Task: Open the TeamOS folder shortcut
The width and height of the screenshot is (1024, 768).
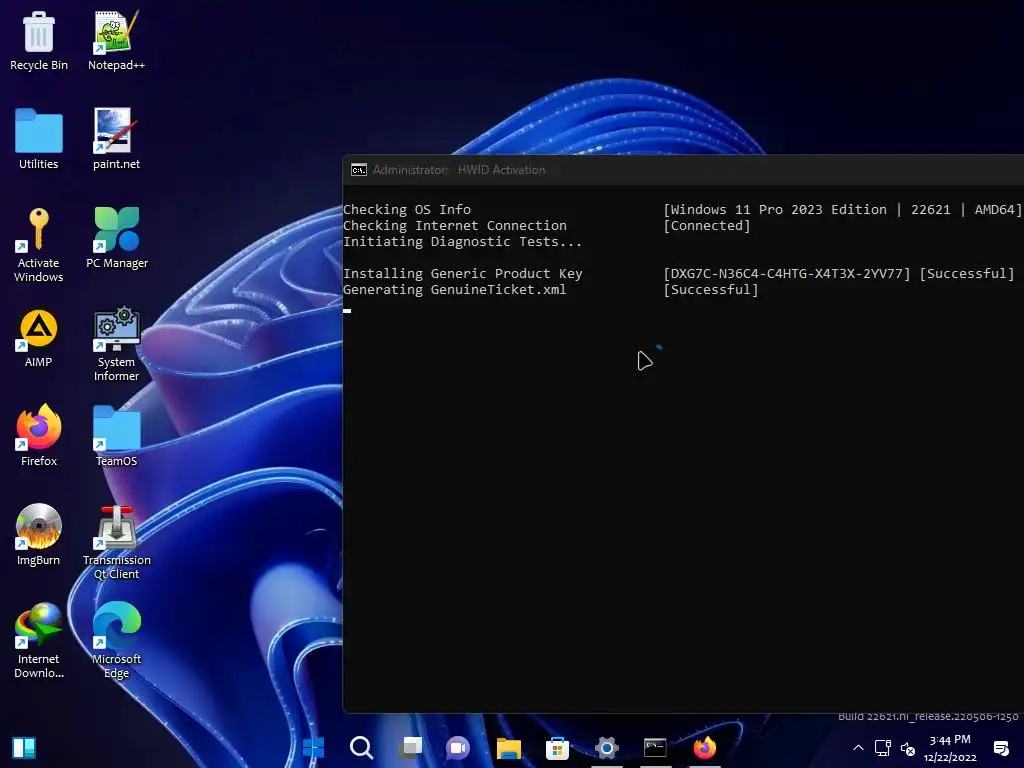Action: point(116,436)
